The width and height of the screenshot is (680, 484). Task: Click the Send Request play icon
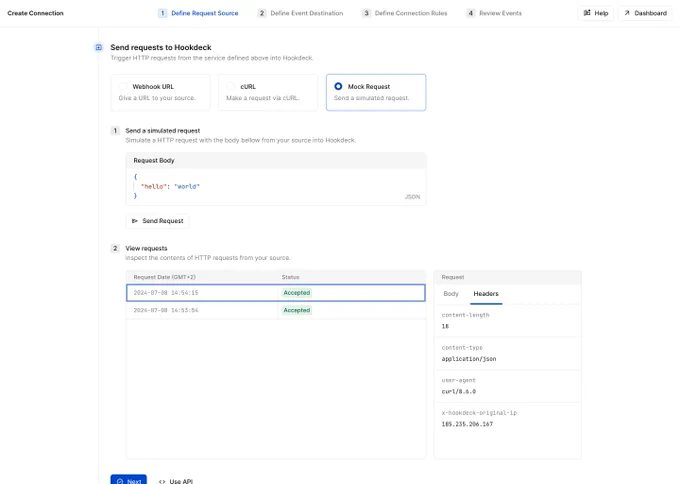(x=135, y=221)
